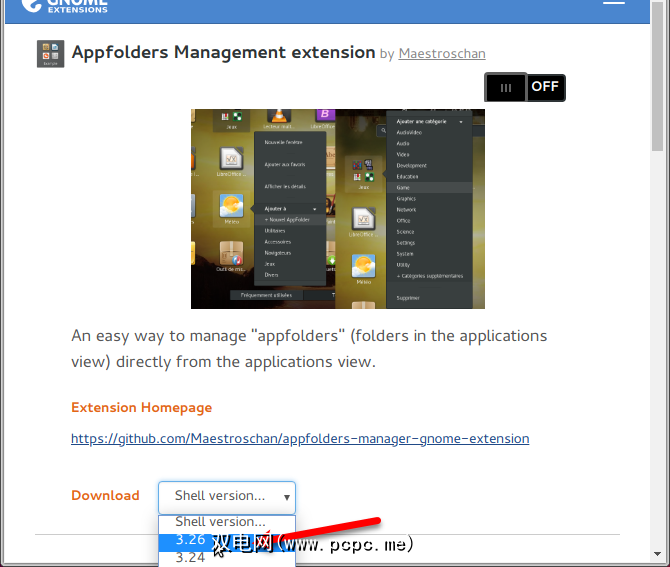Click the Download label
This screenshot has height=567, width=670.
pyautogui.click(x=106, y=495)
